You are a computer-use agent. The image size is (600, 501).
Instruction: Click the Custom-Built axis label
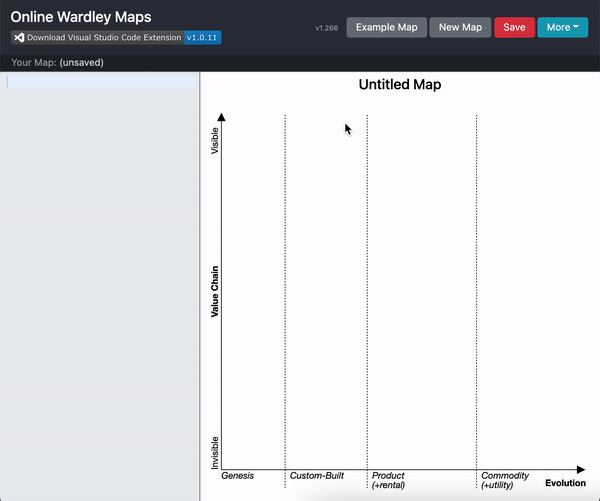[x=316, y=476]
